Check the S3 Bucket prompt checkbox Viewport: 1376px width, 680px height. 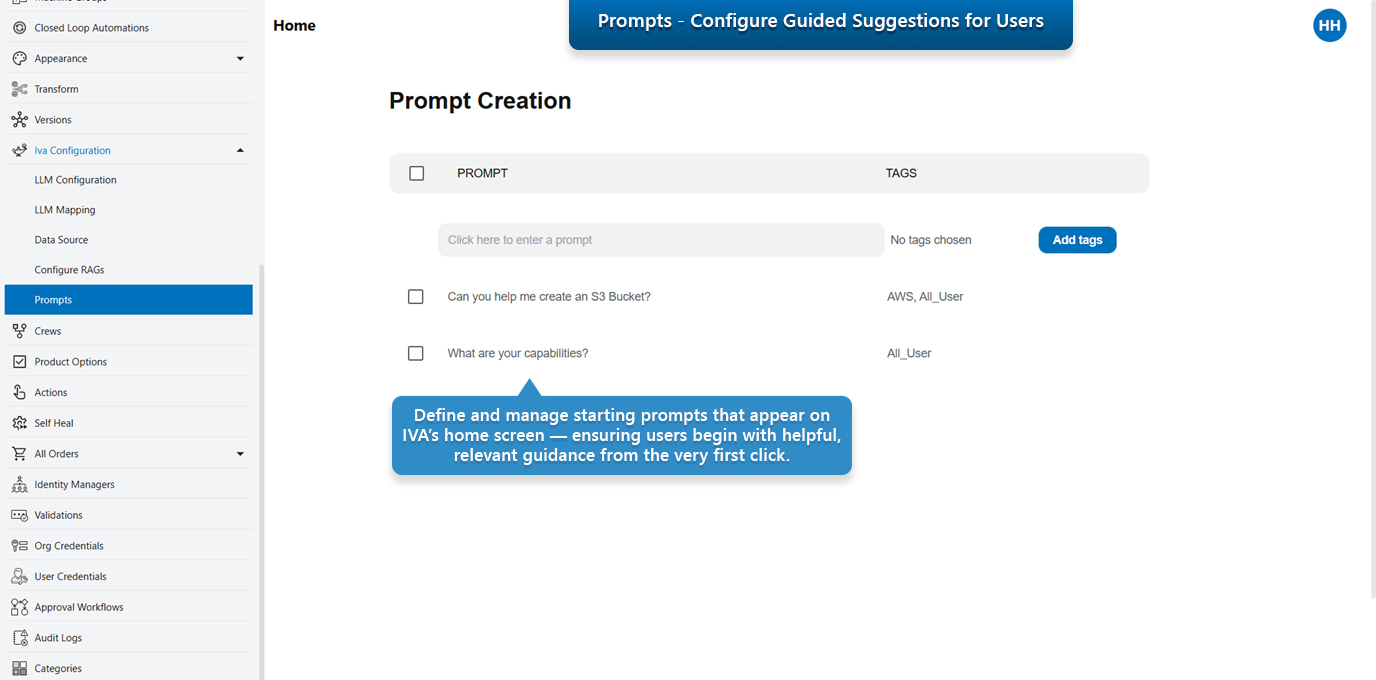[x=416, y=297]
